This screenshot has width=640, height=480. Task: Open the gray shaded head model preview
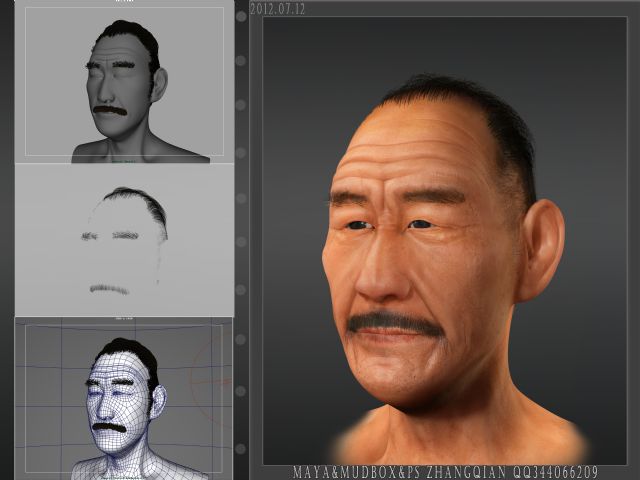pos(124,82)
